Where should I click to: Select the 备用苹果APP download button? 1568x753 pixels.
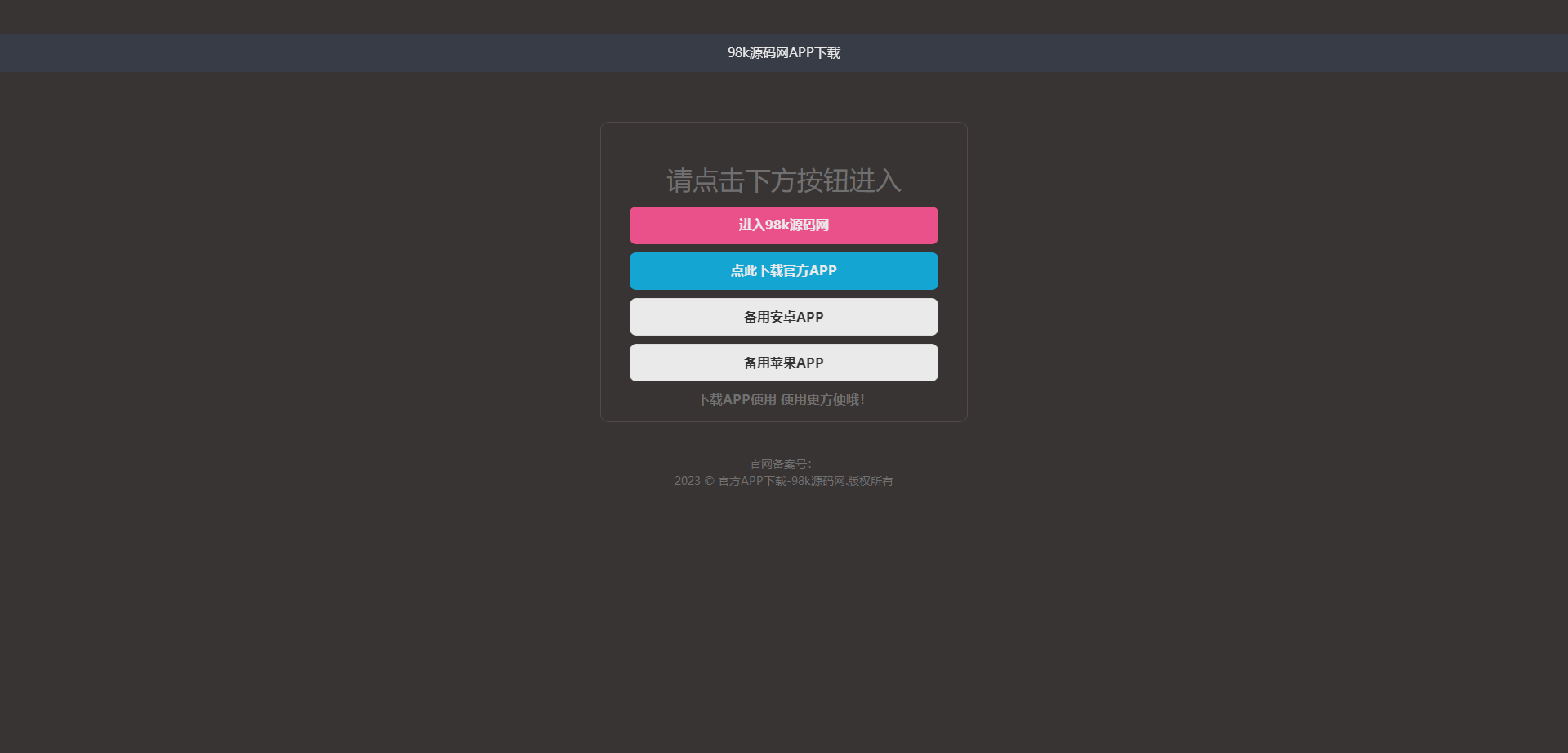click(783, 363)
